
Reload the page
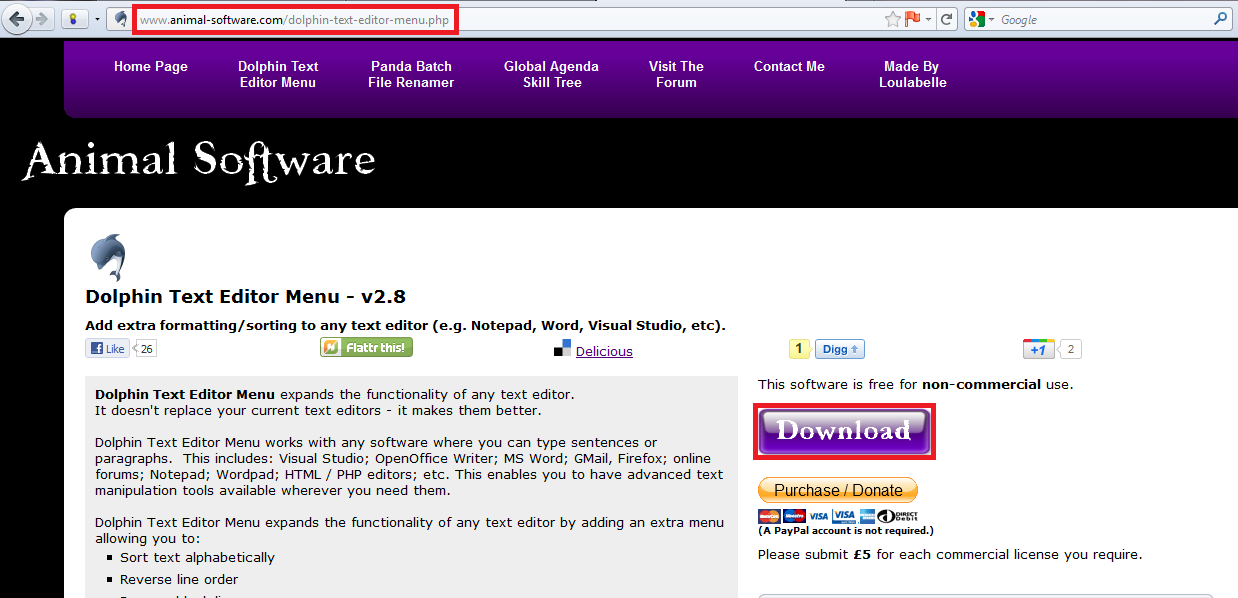coord(947,19)
